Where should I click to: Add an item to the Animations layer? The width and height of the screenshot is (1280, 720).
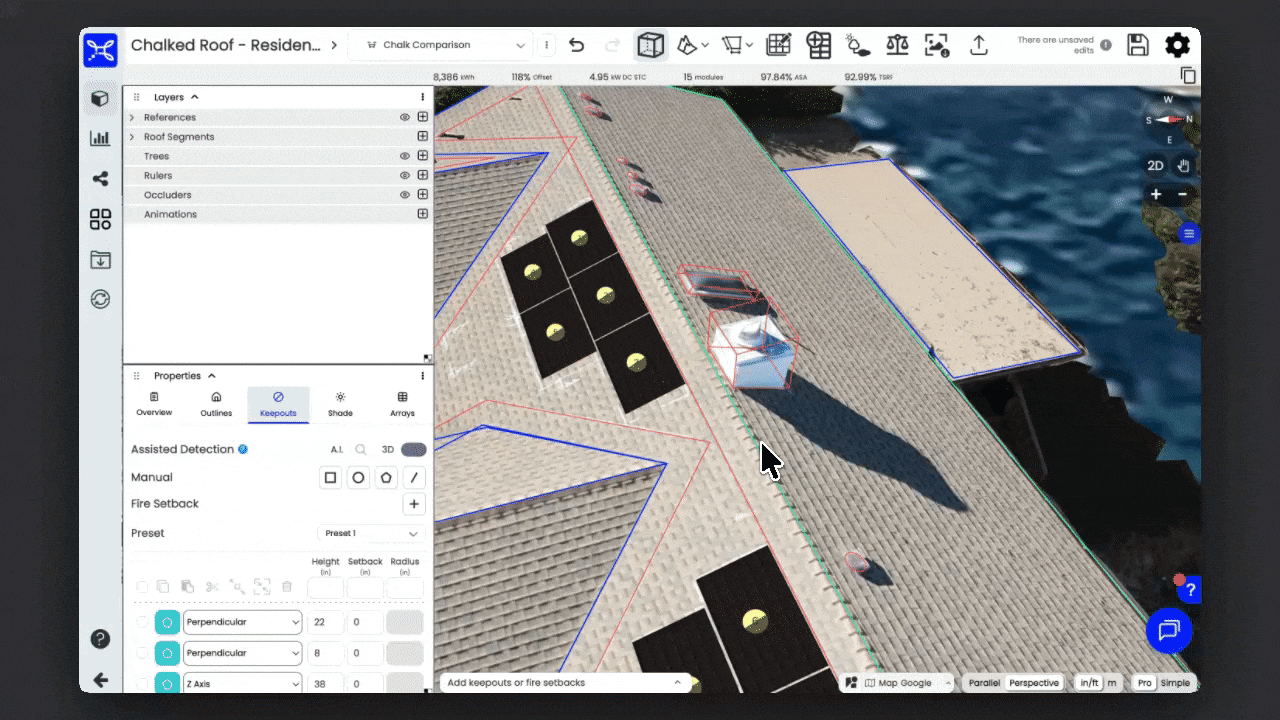(x=423, y=214)
